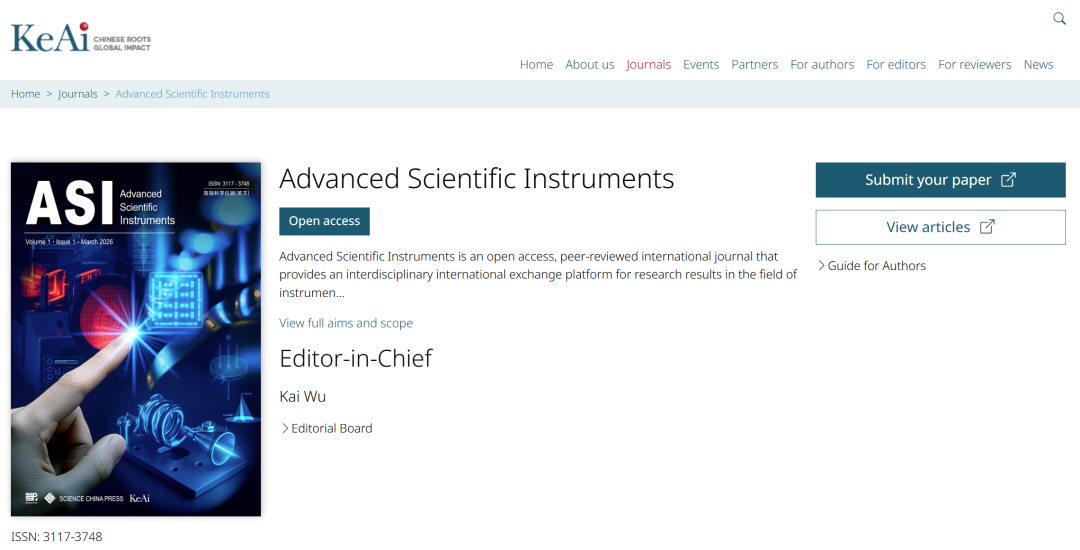Select Partners in the navigation bar
This screenshot has width=1080, height=550.
754,64
